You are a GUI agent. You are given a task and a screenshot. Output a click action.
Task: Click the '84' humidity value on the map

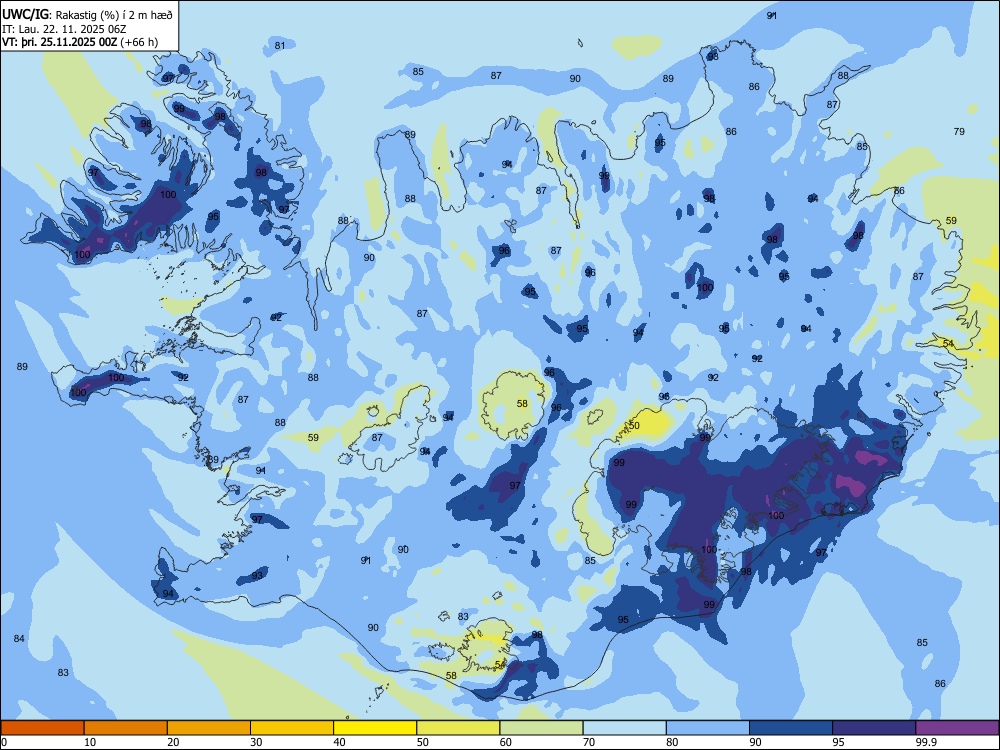point(19,638)
